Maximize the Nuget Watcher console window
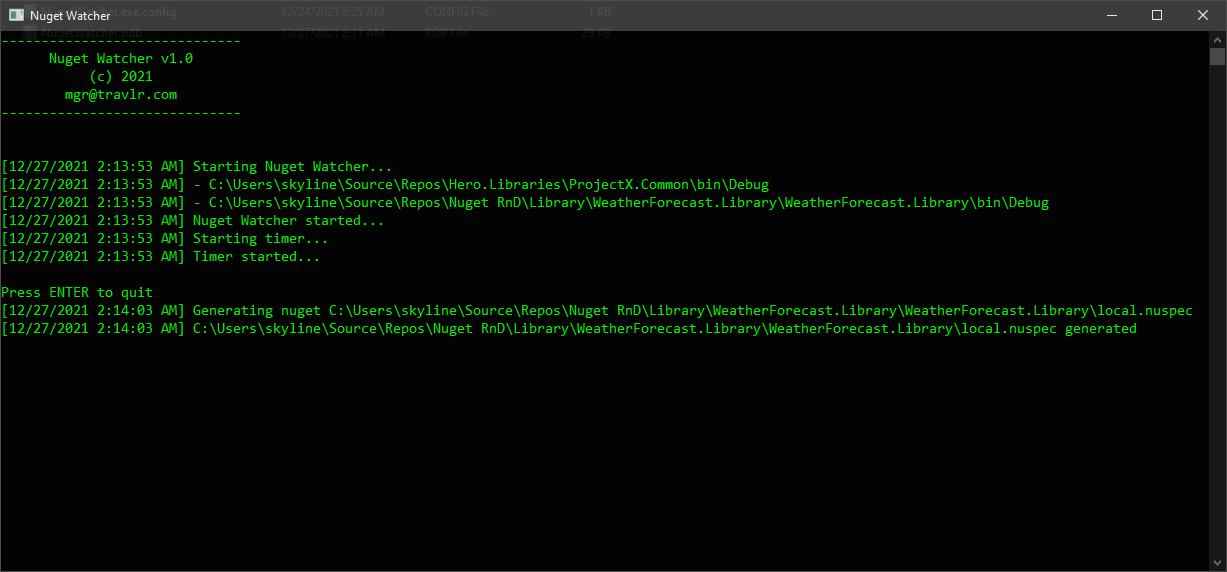The image size is (1227, 572). point(1157,15)
